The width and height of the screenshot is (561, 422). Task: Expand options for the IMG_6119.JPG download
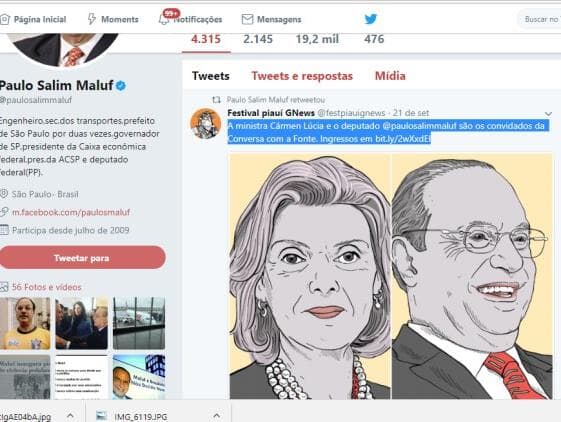(x=216, y=416)
